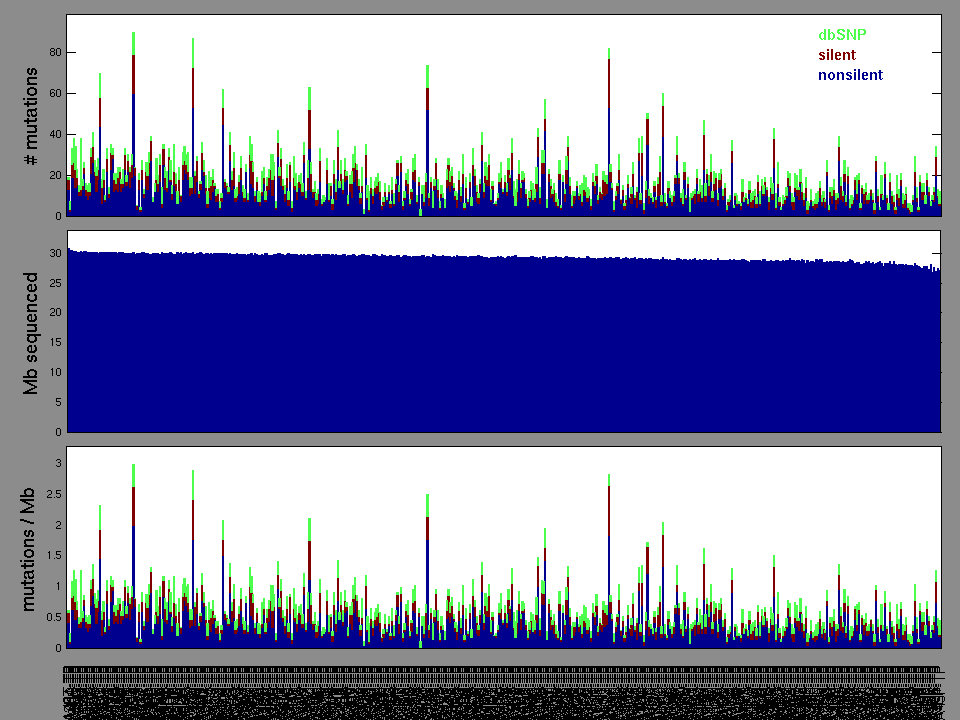Click the dbSNP legend label

(842, 35)
